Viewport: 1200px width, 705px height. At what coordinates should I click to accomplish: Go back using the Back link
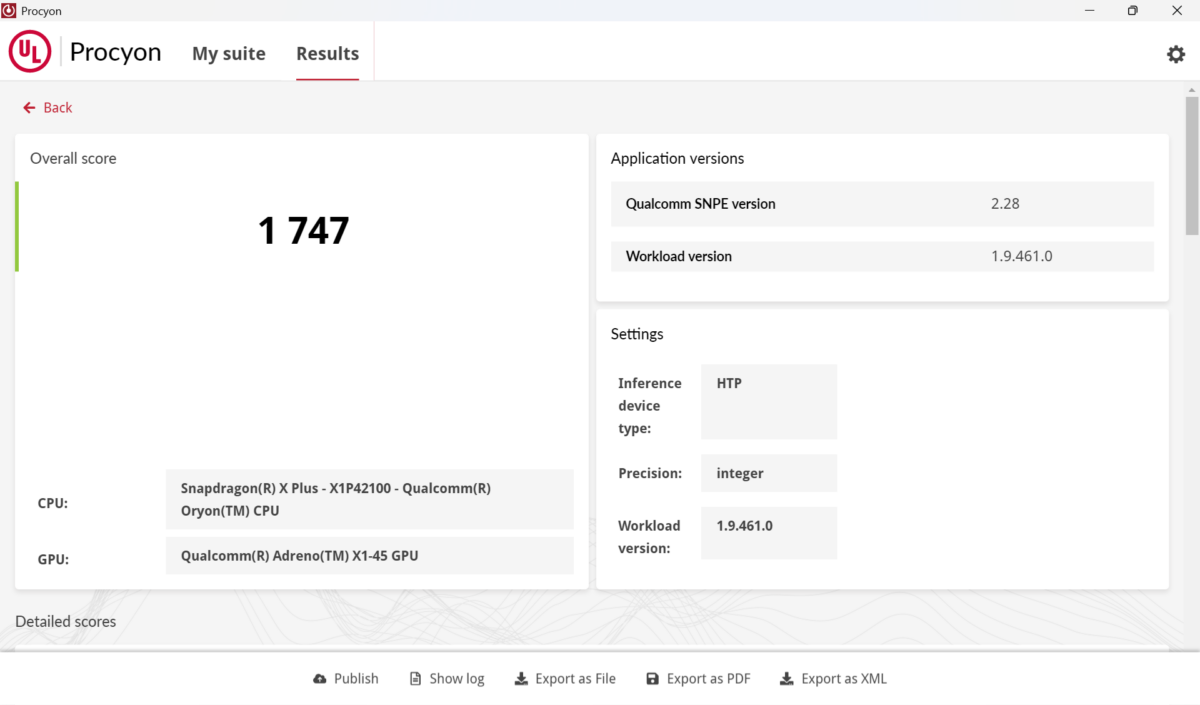pyautogui.click(x=47, y=107)
